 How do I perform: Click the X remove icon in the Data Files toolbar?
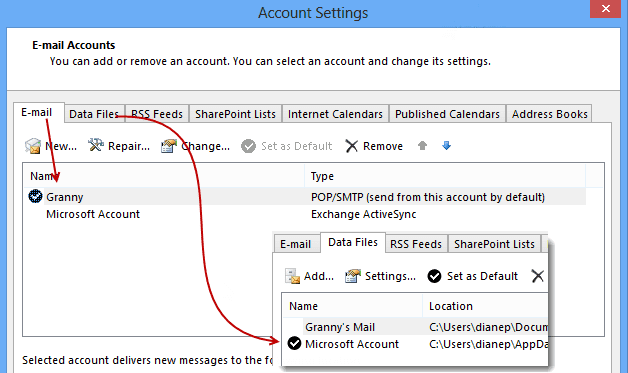coord(537,276)
